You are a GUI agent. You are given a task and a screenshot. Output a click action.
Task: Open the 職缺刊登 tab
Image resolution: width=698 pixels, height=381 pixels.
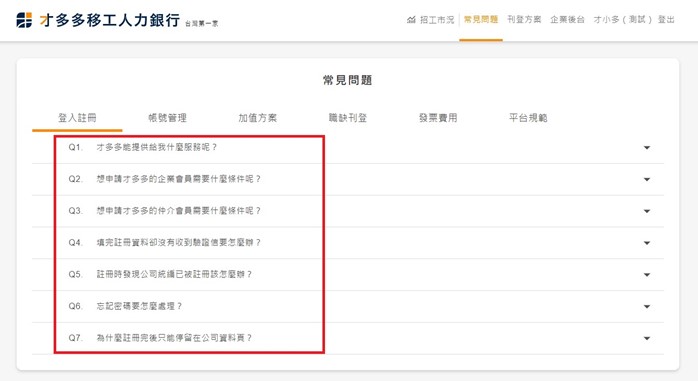point(348,118)
